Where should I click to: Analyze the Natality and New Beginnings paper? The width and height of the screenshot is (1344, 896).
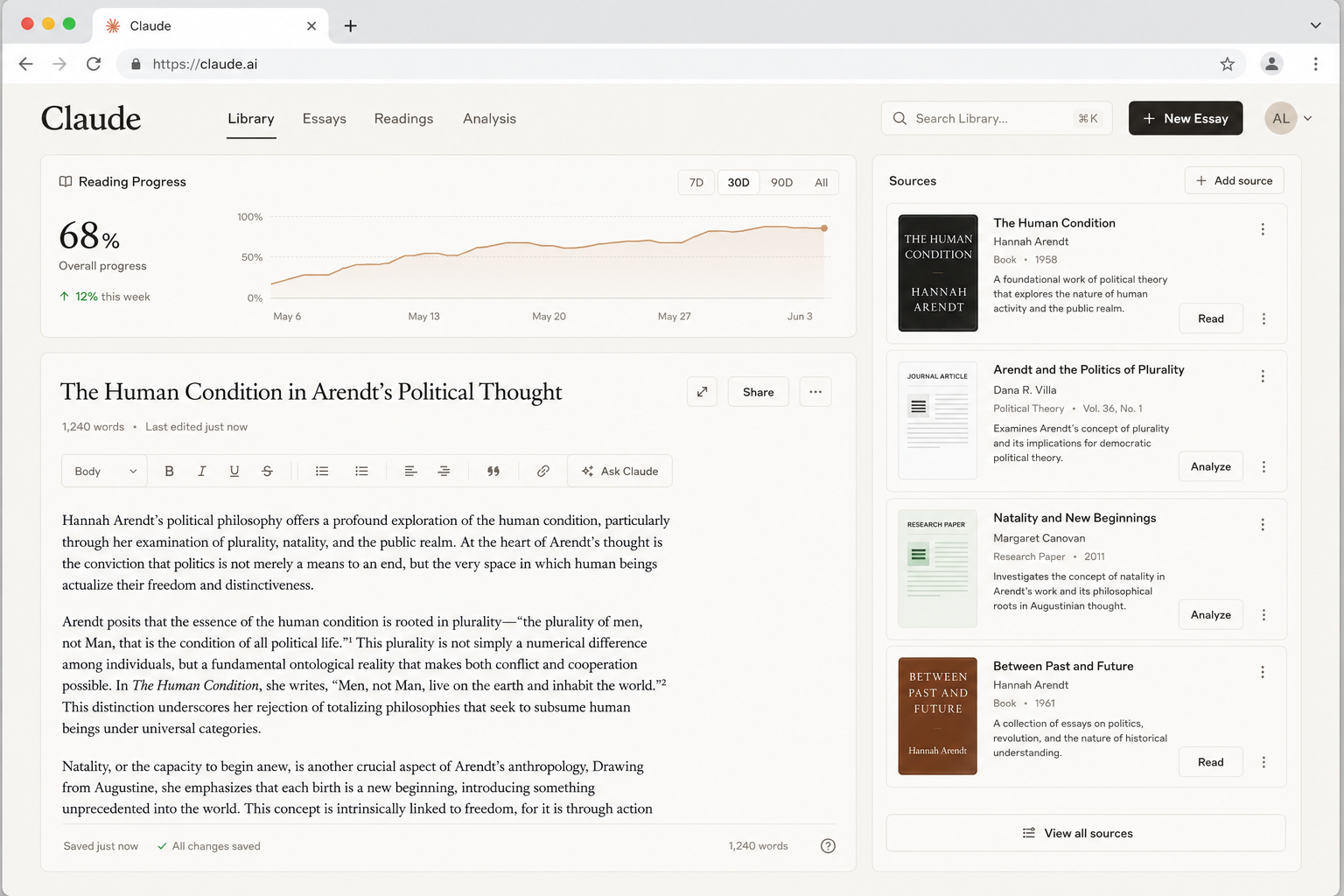point(1211,615)
